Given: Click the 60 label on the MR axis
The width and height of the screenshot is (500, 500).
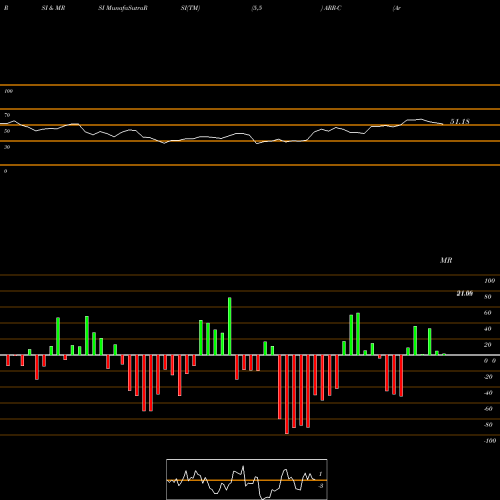Looking at the screenshot, I should [488, 313].
